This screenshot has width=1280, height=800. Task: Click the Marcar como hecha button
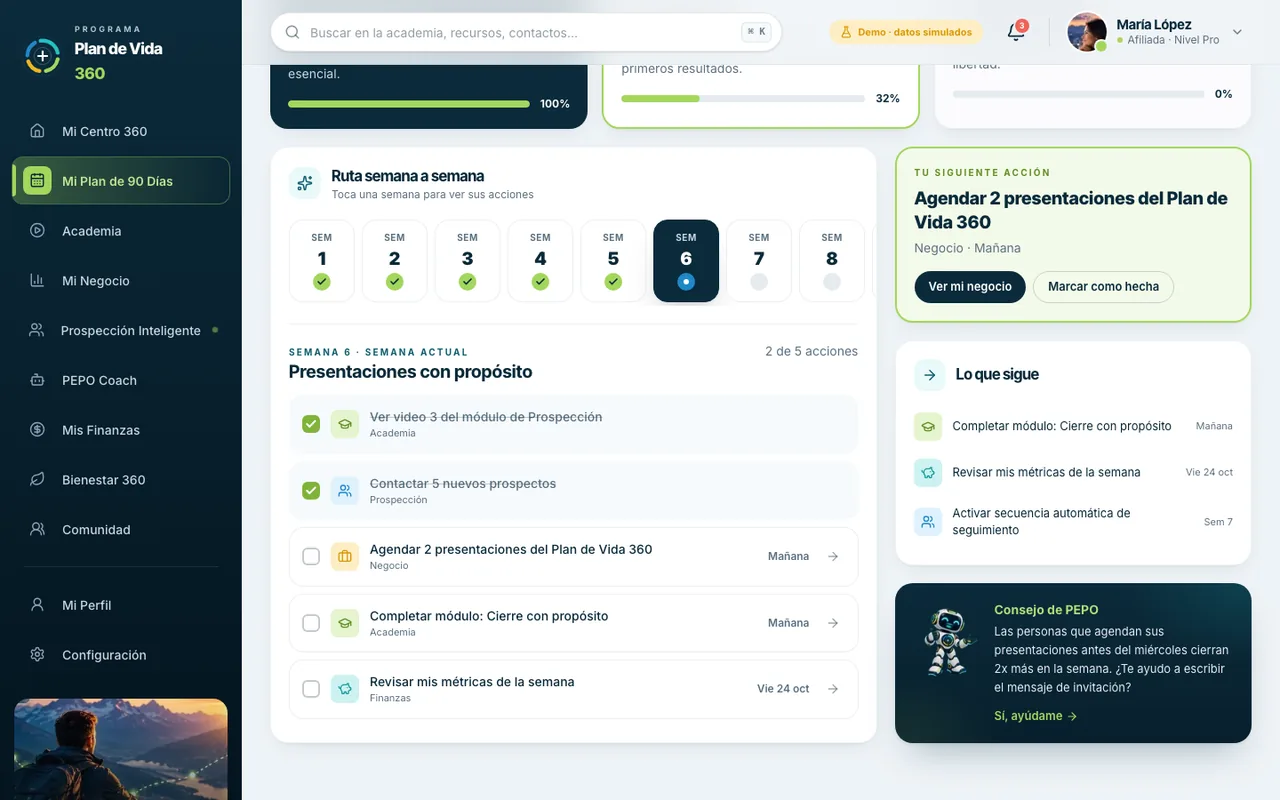pyautogui.click(x=1103, y=286)
